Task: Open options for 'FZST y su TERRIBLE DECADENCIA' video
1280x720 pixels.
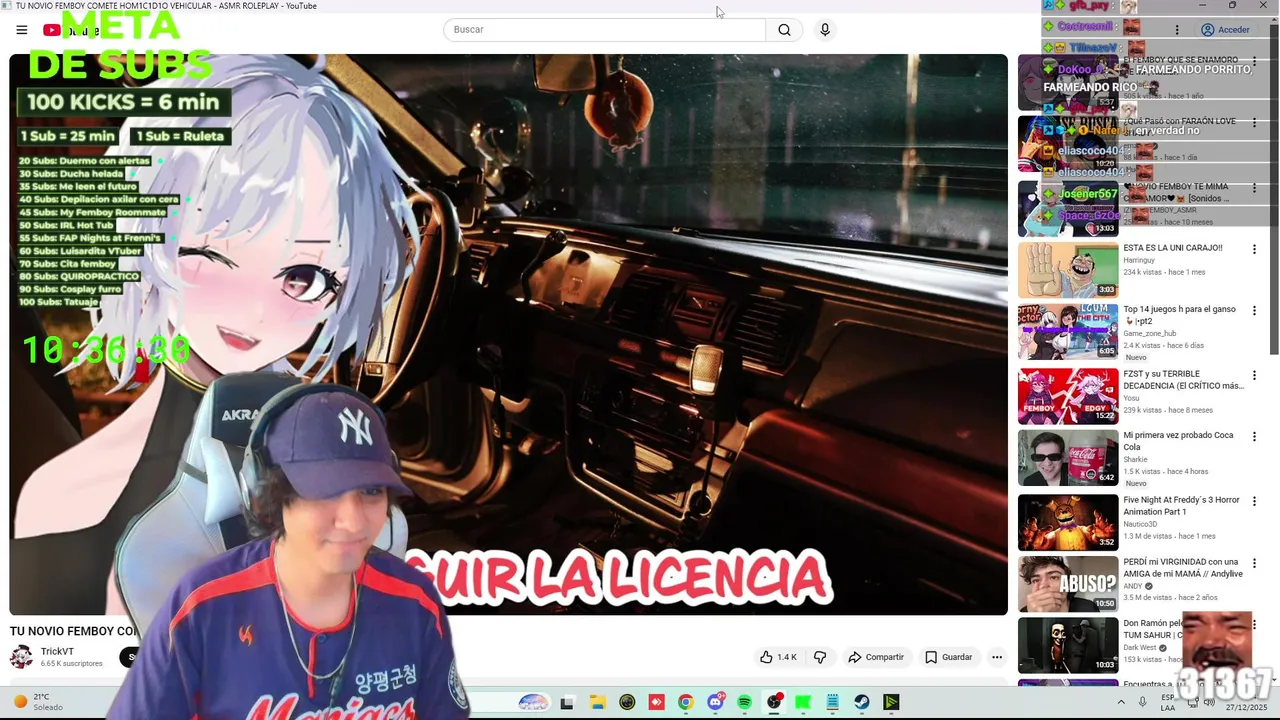Action: coord(1254,375)
